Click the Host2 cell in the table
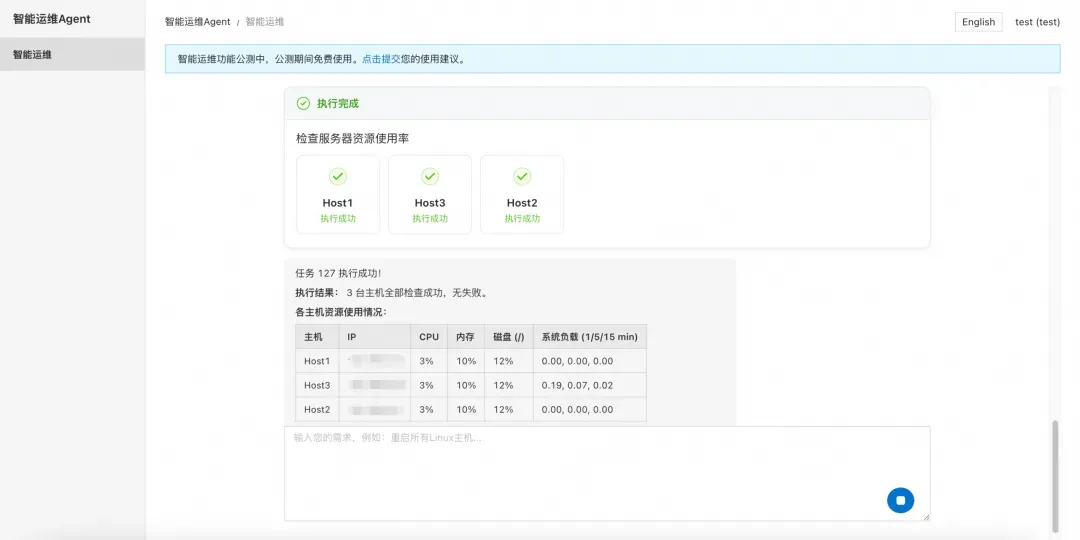The image size is (1080, 540). (x=318, y=409)
